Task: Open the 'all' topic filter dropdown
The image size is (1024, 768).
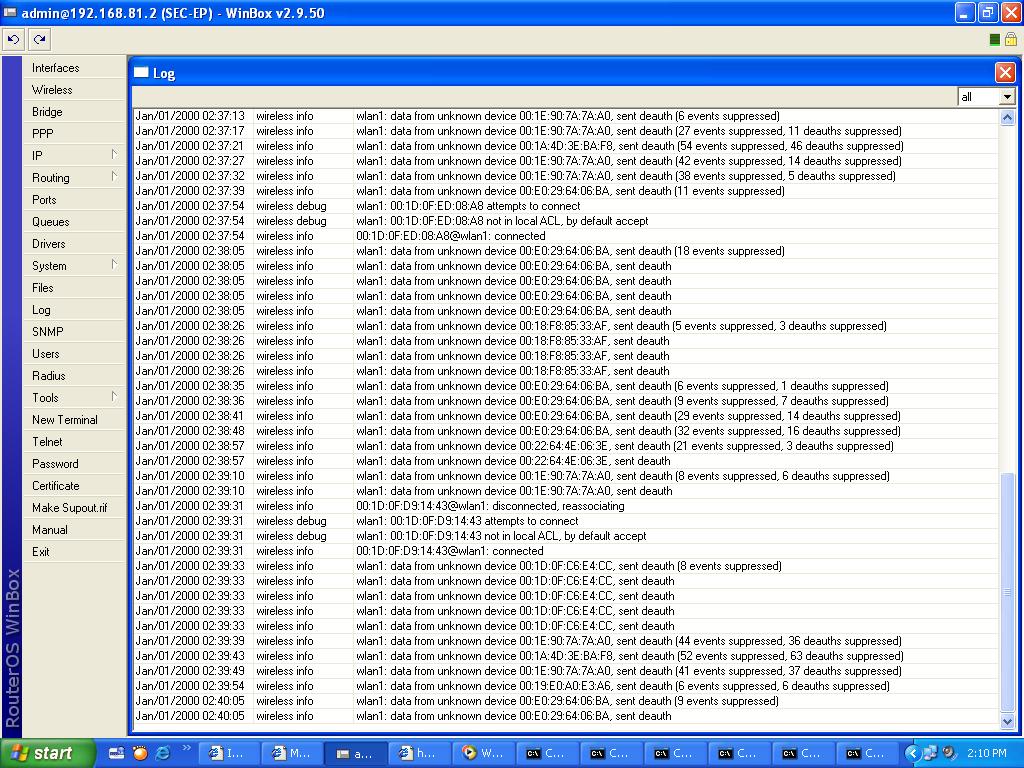Action: (x=1007, y=97)
